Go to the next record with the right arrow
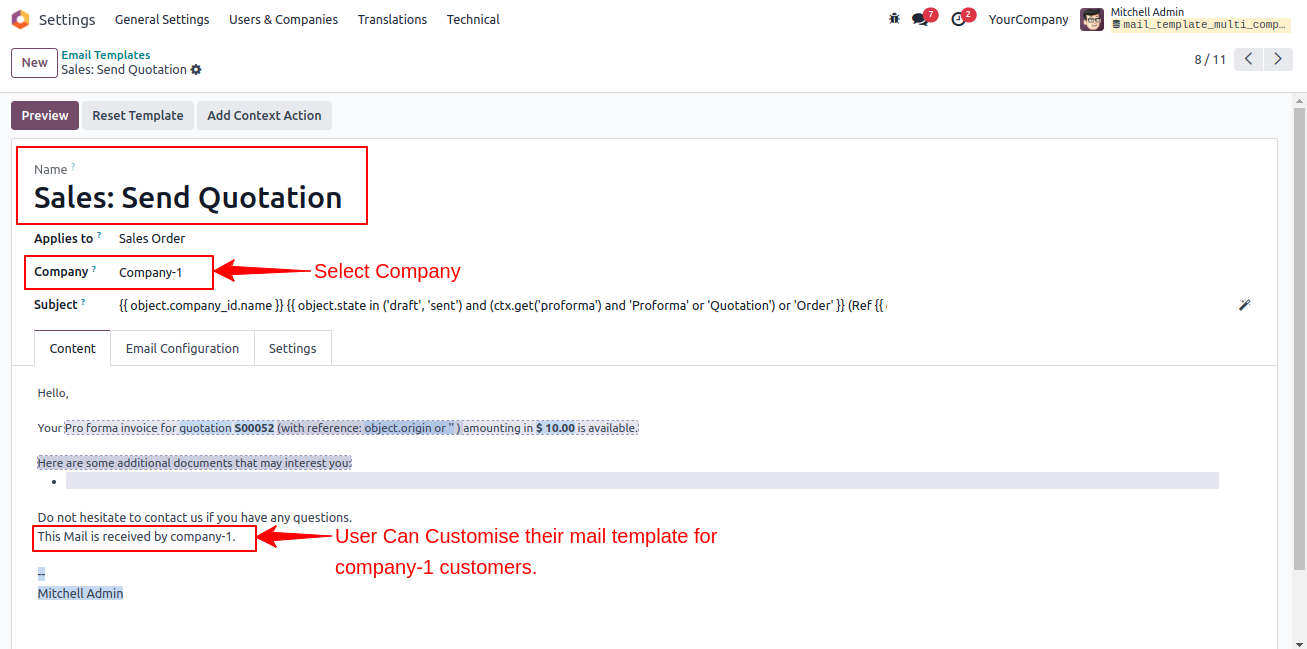This screenshot has width=1307, height=649. (x=1277, y=59)
